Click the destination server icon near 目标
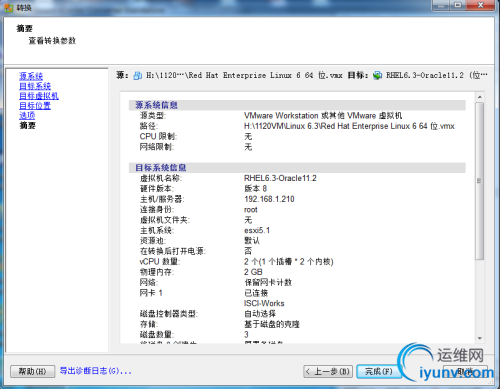The width and height of the screenshot is (500, 389). click(x=377, y=76)
